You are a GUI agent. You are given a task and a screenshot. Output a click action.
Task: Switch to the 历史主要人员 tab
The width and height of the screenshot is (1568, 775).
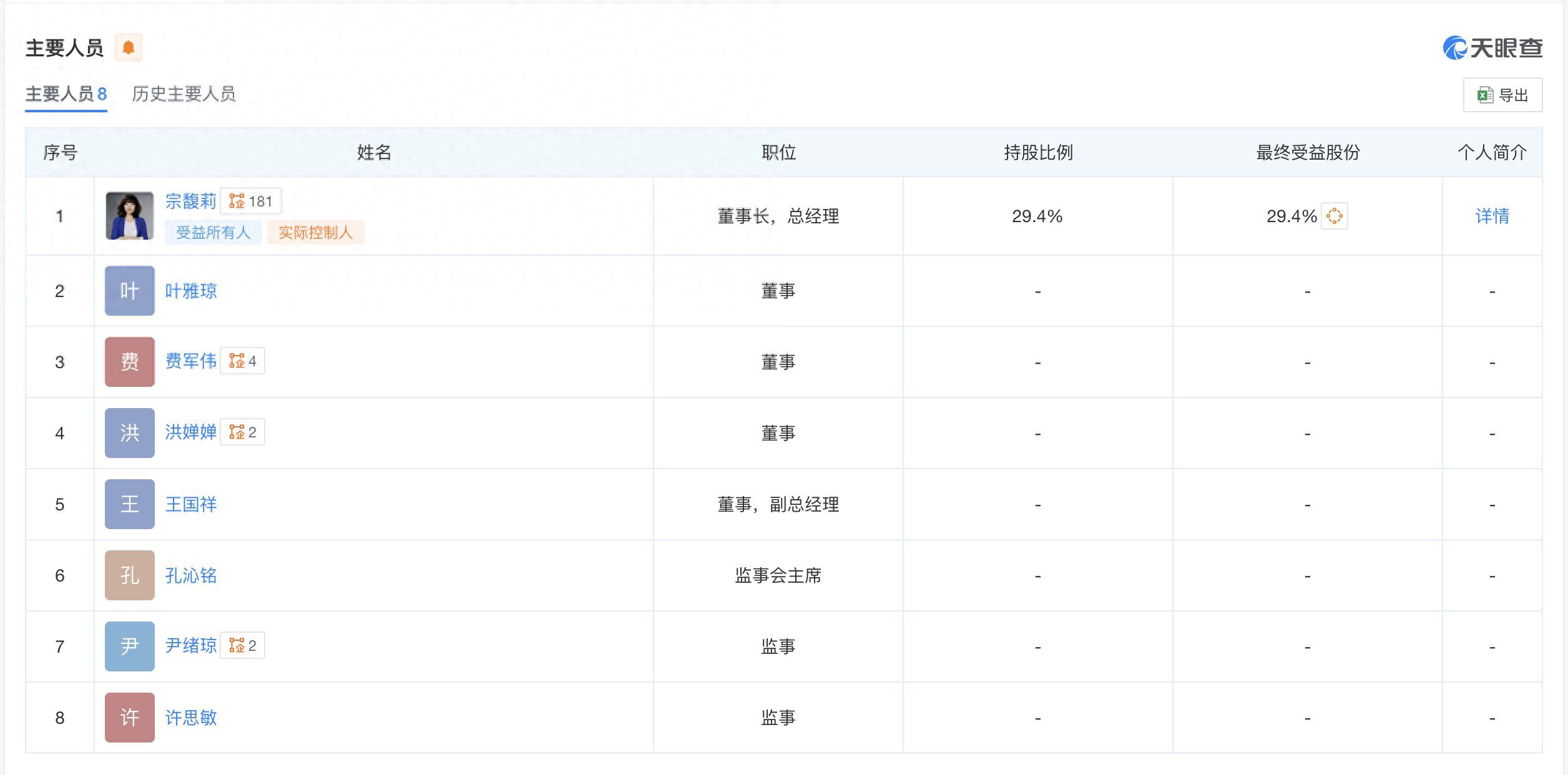coord(184,94)
